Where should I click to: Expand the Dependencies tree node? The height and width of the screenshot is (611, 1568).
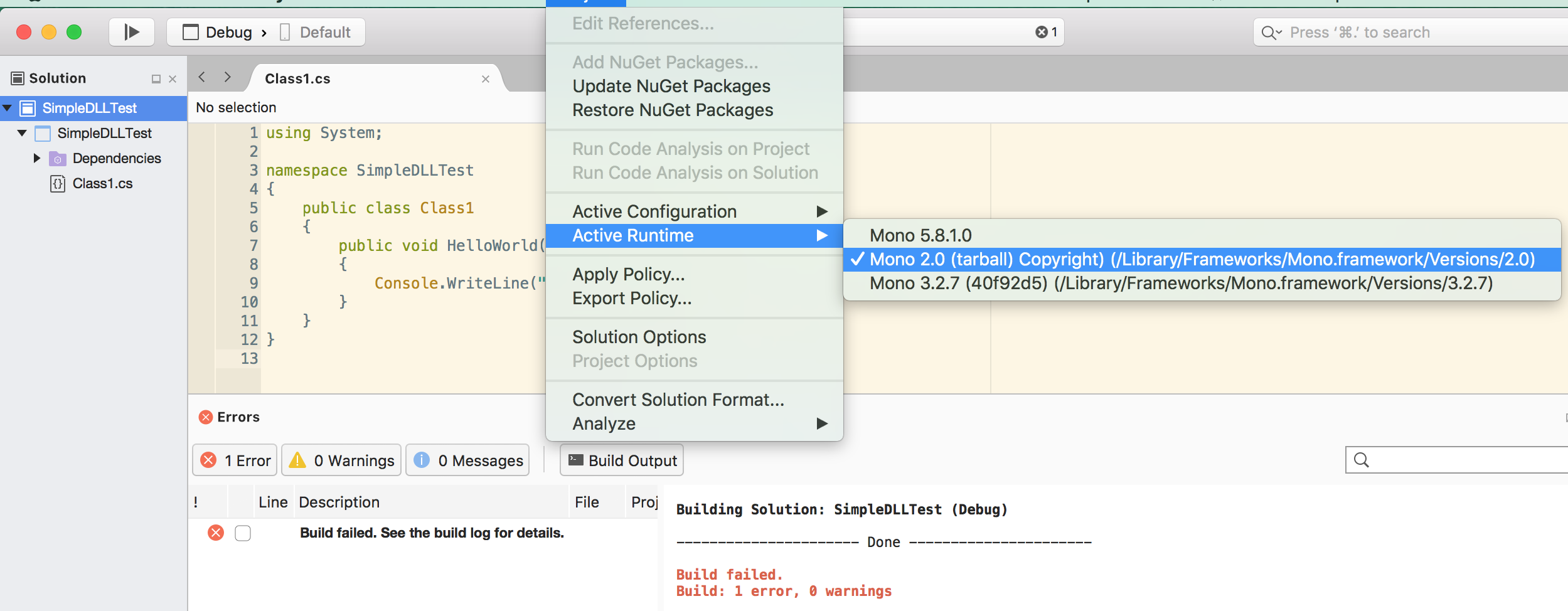coord(37,158)
